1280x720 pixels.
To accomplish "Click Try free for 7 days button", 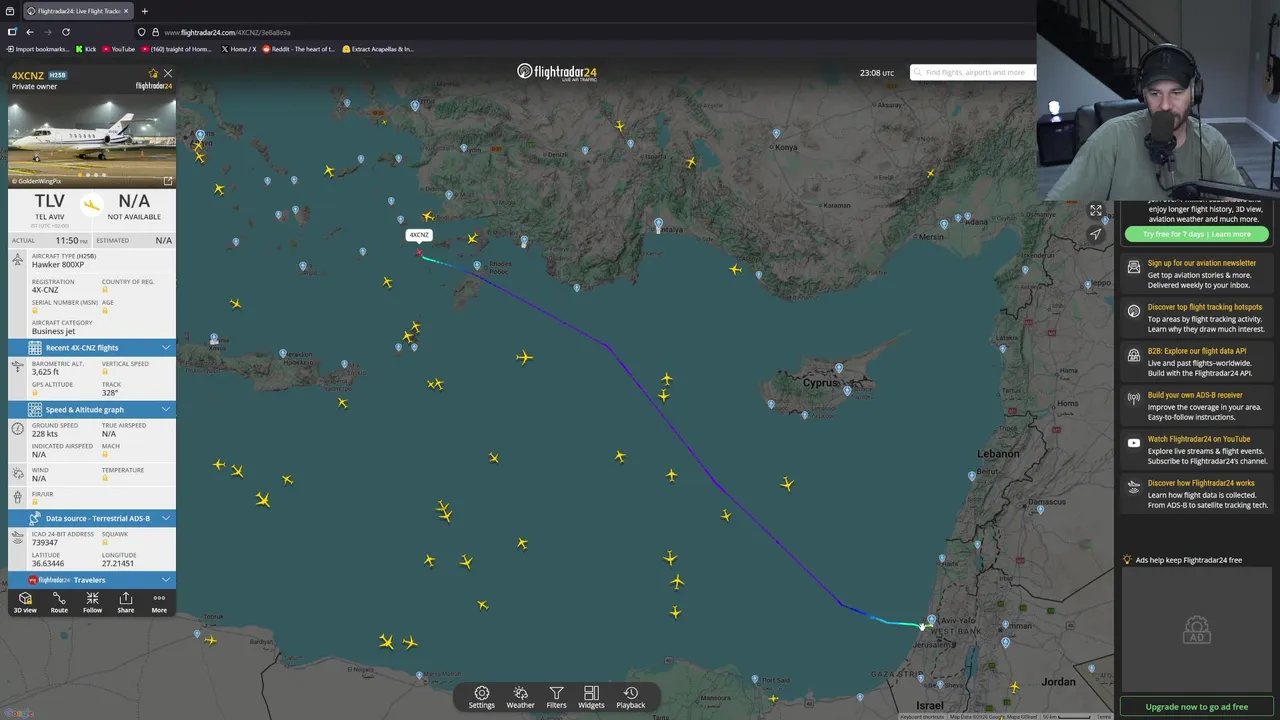I will [x=1196, y=234].
